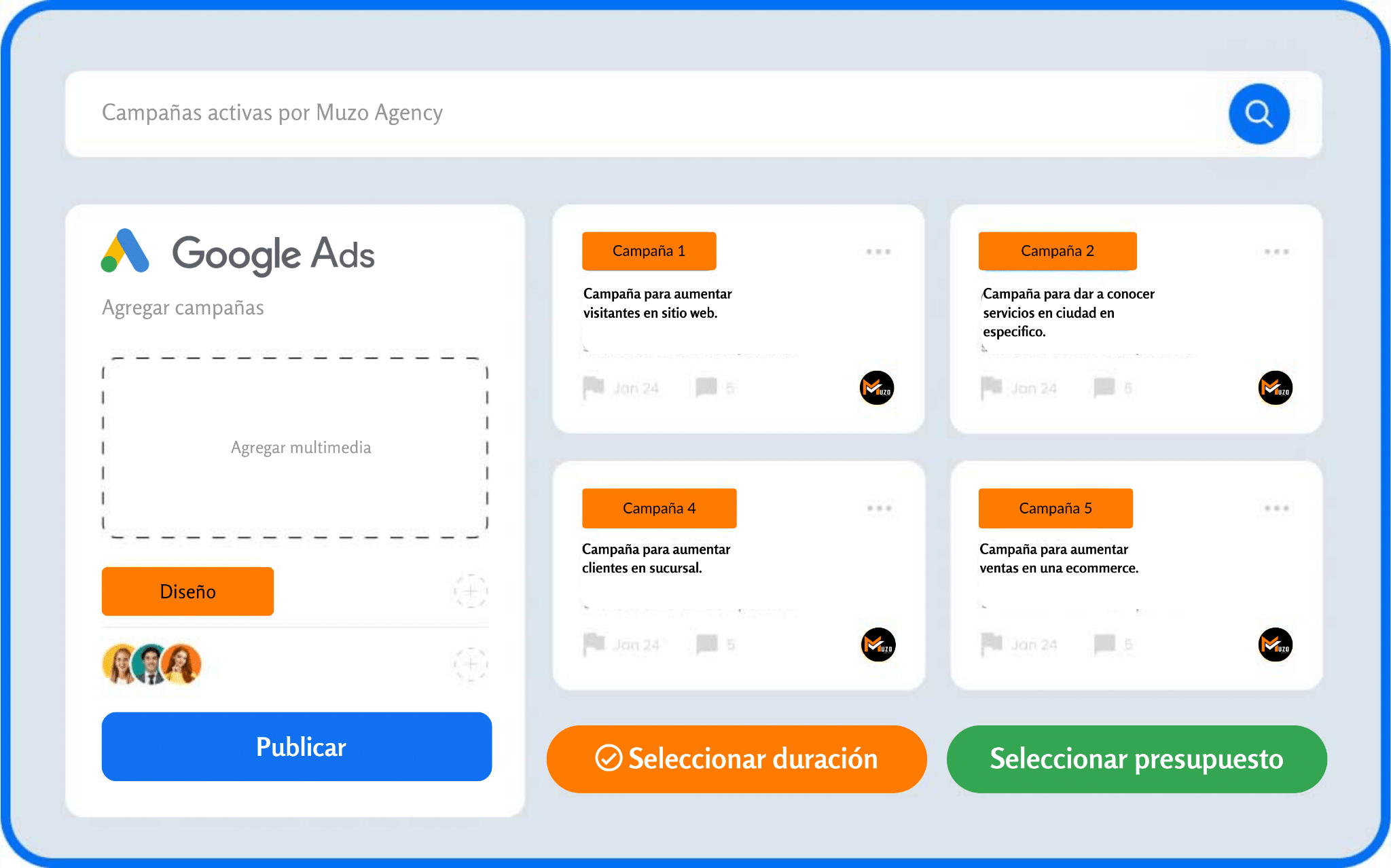The height and width of the screenshot is (868, 1391).
Task: Click the comment icon on Campaña 5 card
Action: click(x=1105, y=644)
